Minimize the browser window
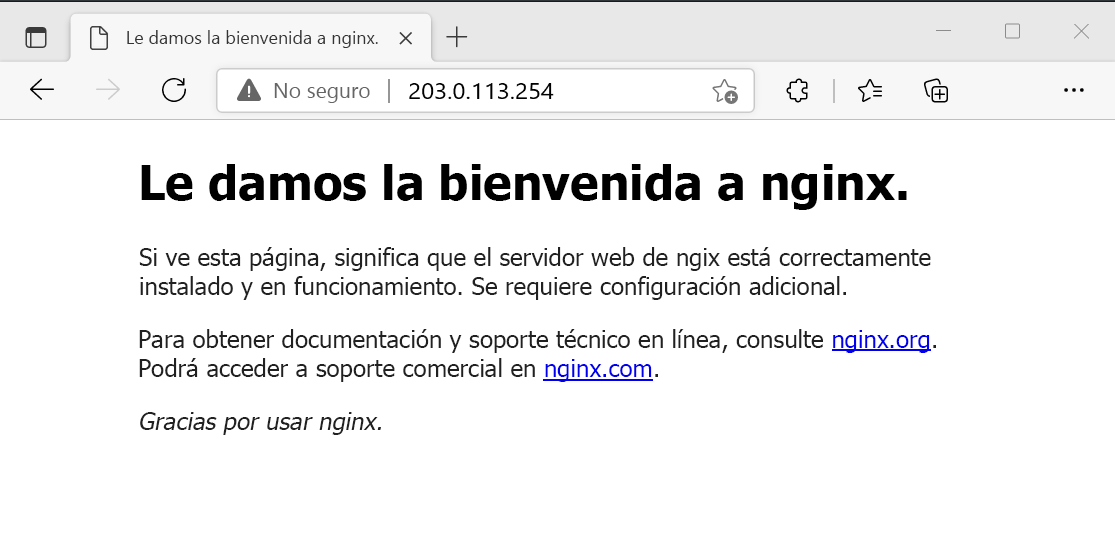 (944, 31)
